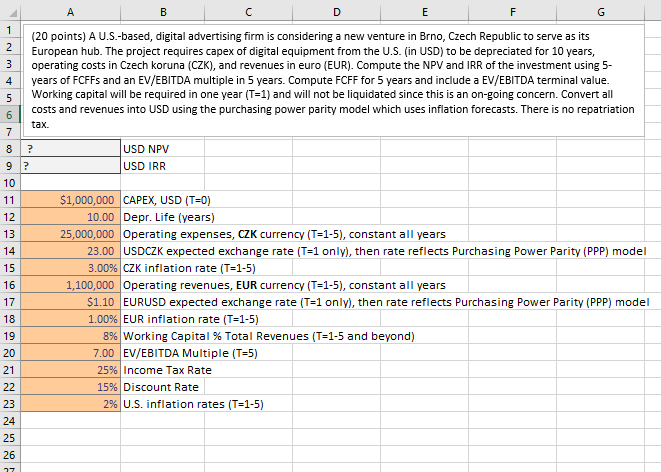
Task: Select column A header
Action: click(x=70, y=12)
